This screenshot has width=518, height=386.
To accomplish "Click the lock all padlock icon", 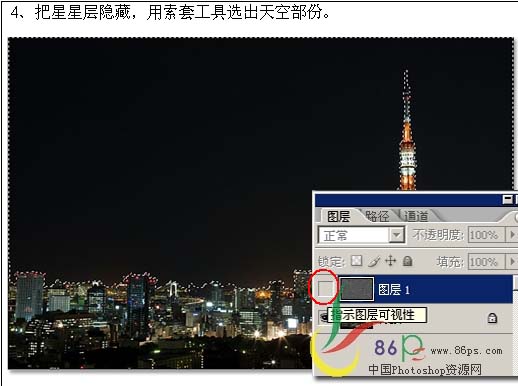I will 407,261.
